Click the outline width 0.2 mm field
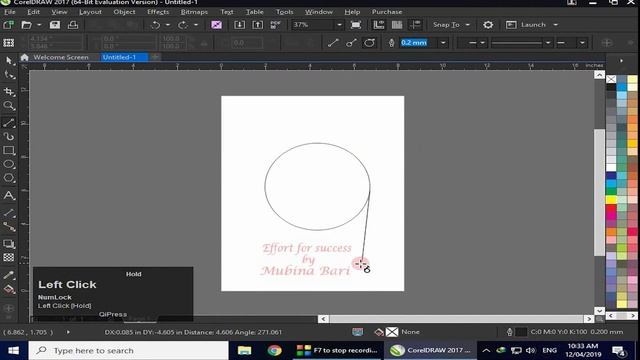 [419, 42]
